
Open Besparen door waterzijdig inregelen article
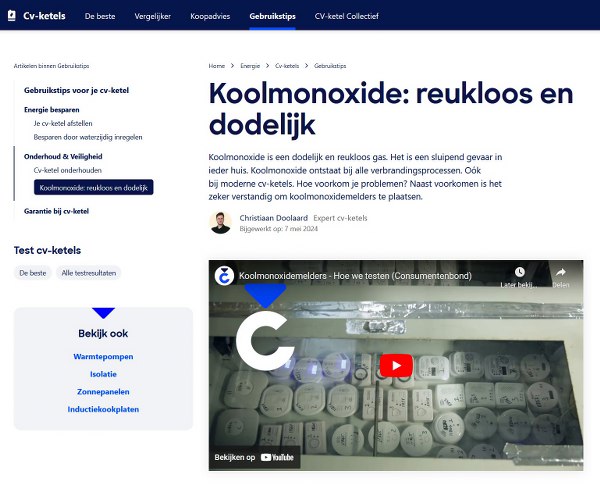[88, 137]
